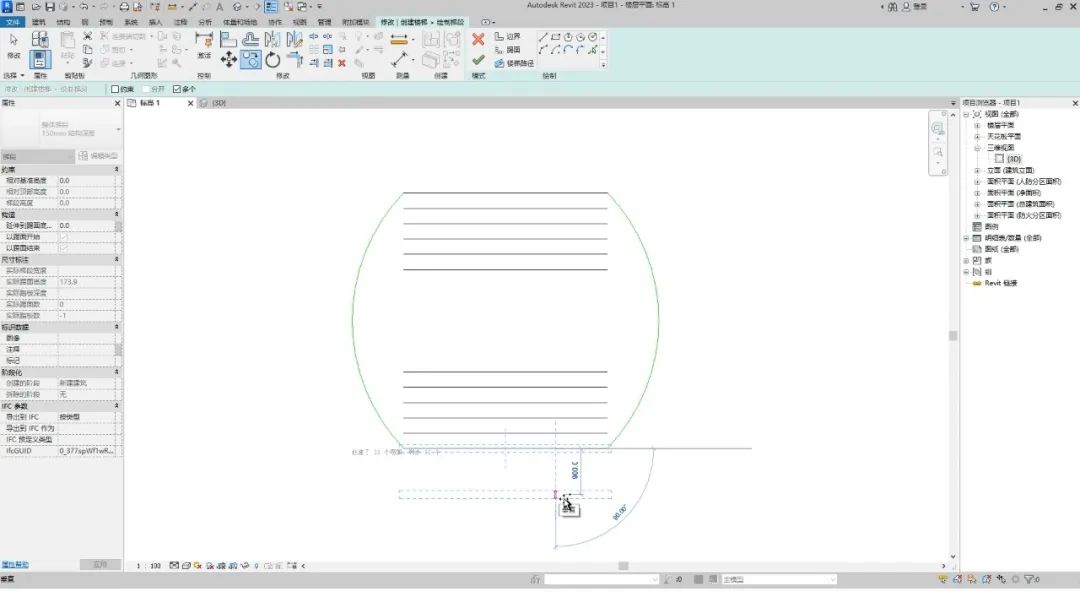Open the Measure Between Two References tool
Screen dimensions: 1080x608
point(399,39)
